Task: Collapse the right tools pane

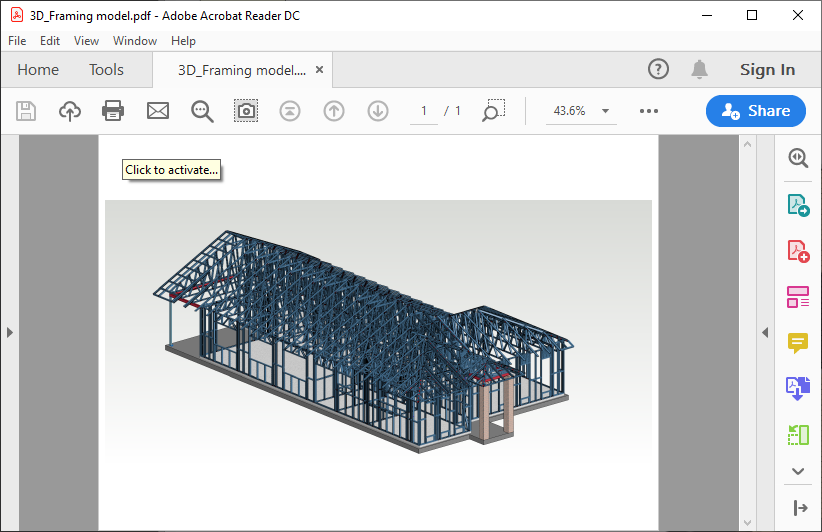Action: pos(765,333)
